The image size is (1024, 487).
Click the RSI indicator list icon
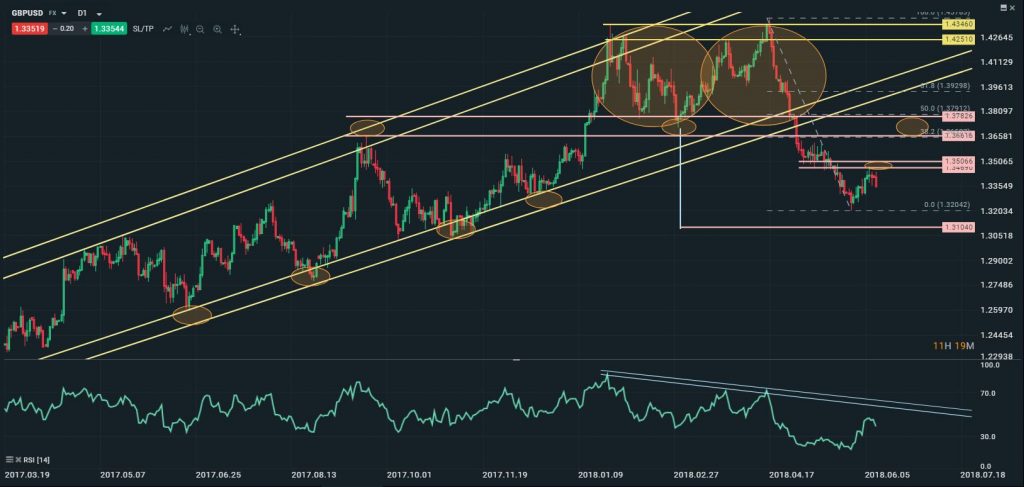[x=9, y=459]
